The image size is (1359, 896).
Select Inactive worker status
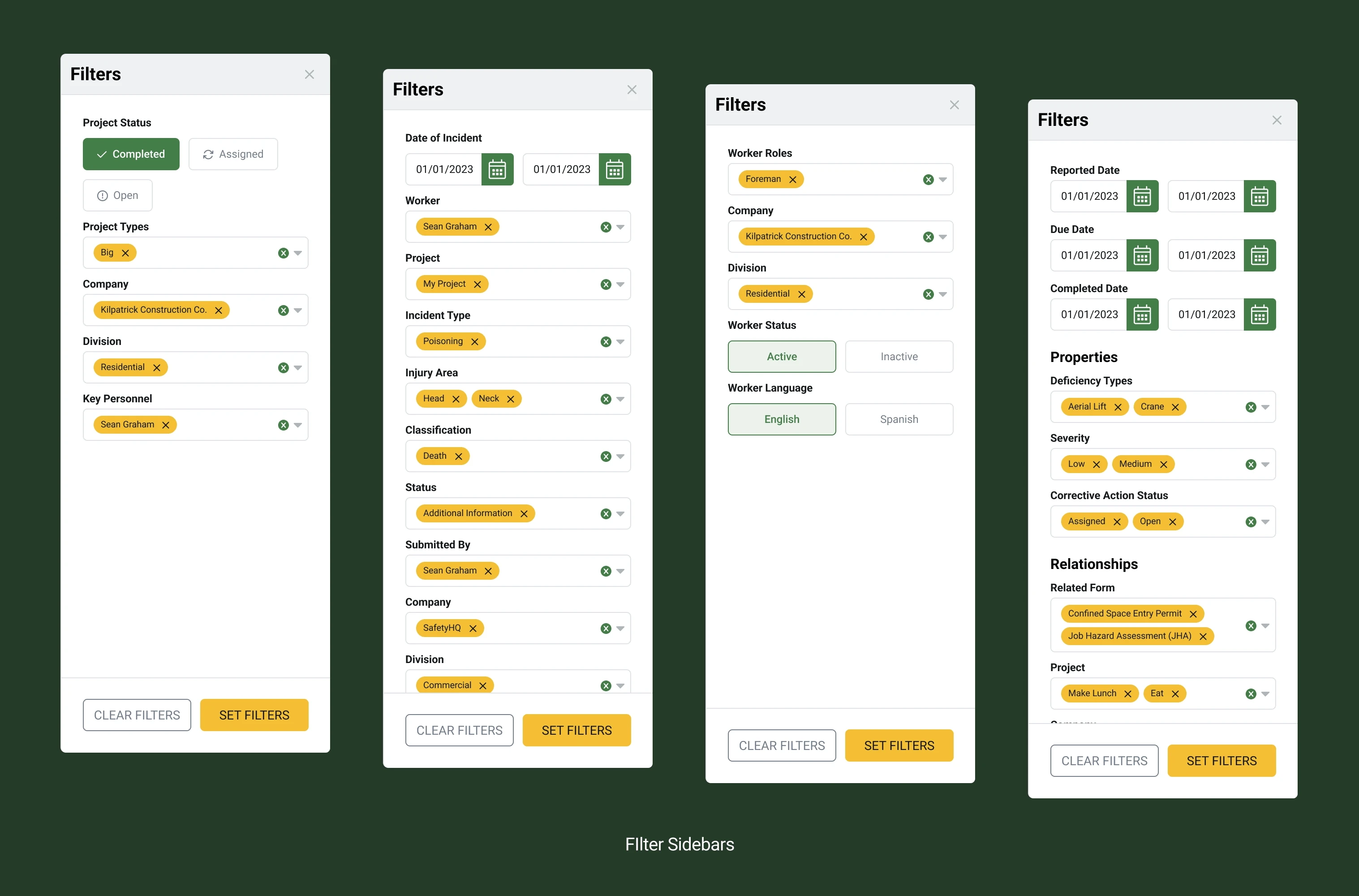pos(899,357)
